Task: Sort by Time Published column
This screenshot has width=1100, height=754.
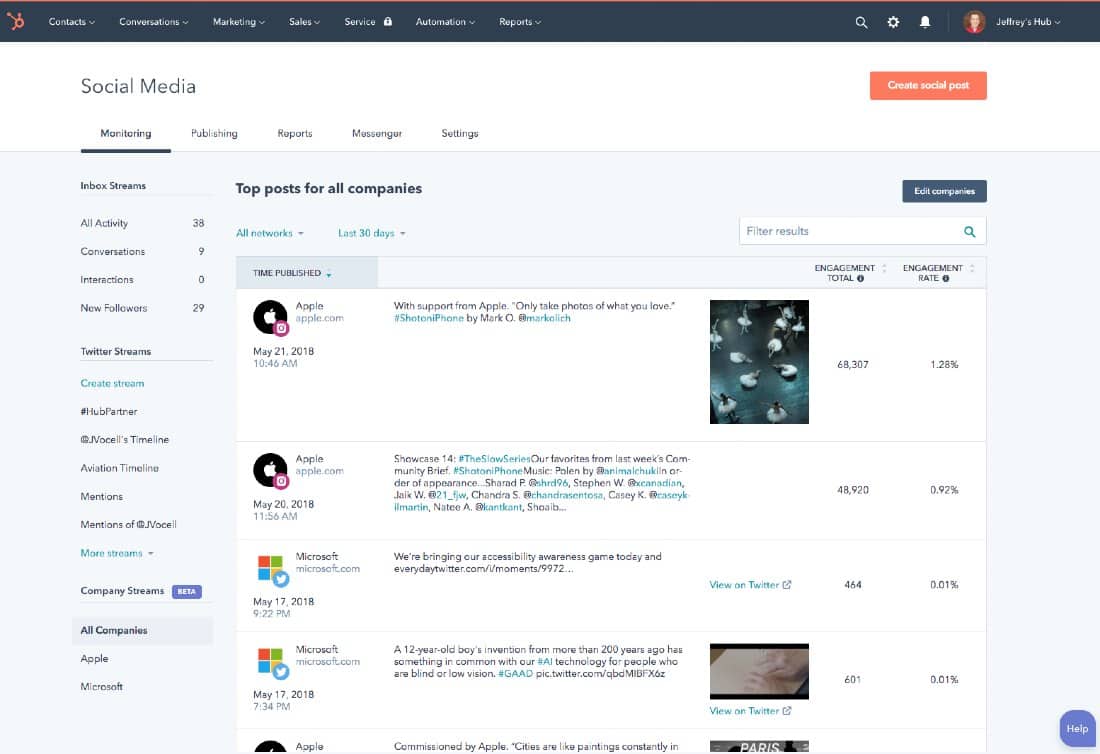Action: (292, 273)
